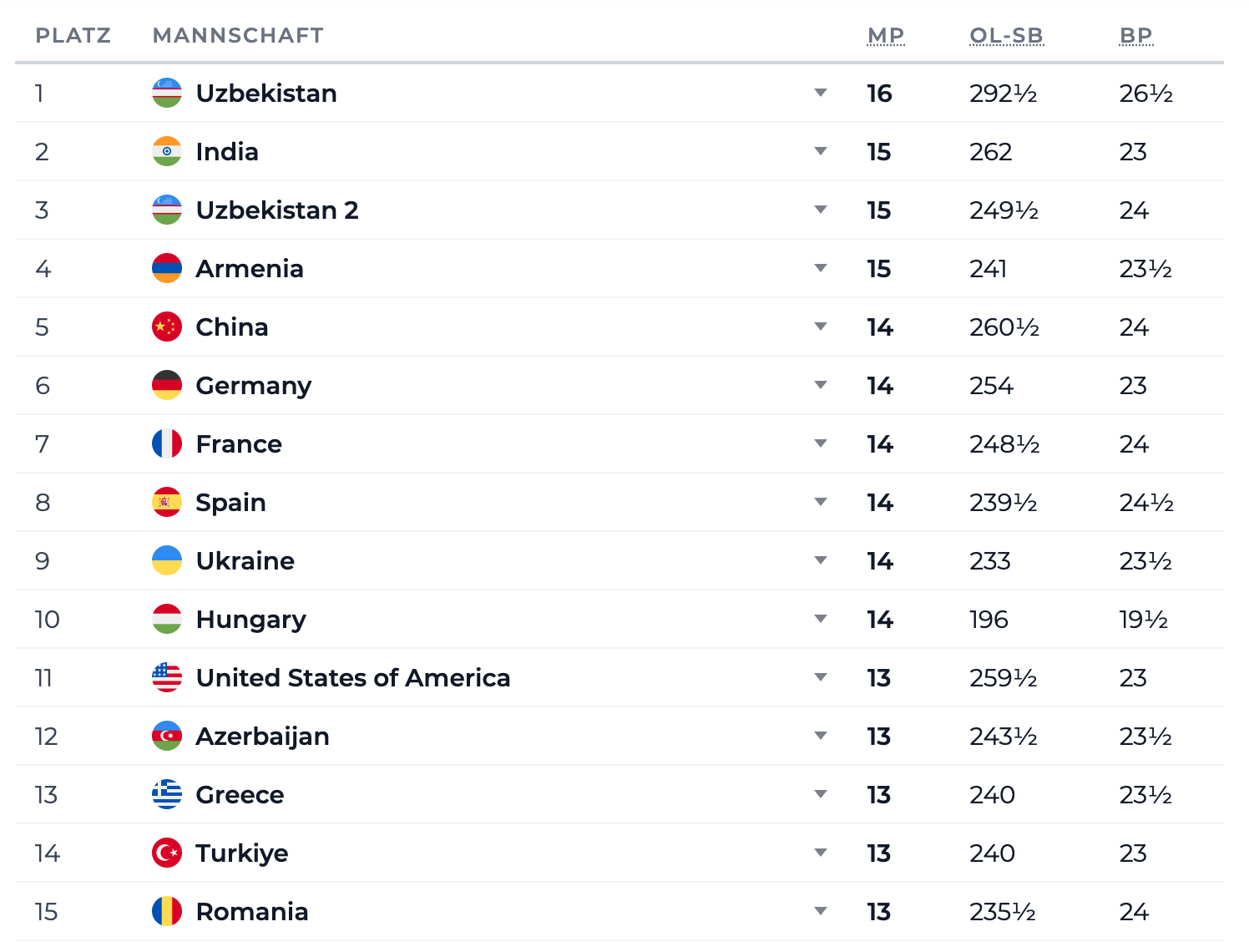Image resolution: width=1249 pixels, height=952 pixels.
Task: Click the Germany flag icon
Action: click(x=167, y=385)
